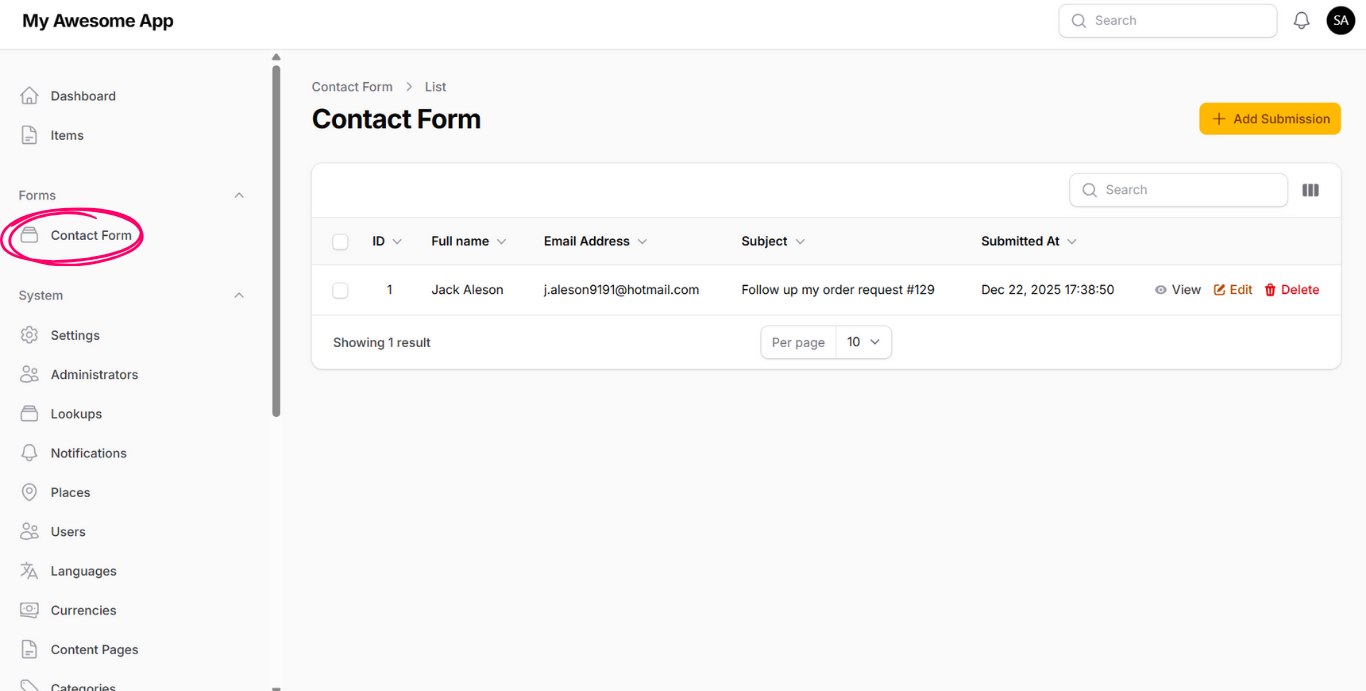Click the Add Submission button
Image resolution: width=1366 pixels, height=691 pixels.
click(1269, 119)
